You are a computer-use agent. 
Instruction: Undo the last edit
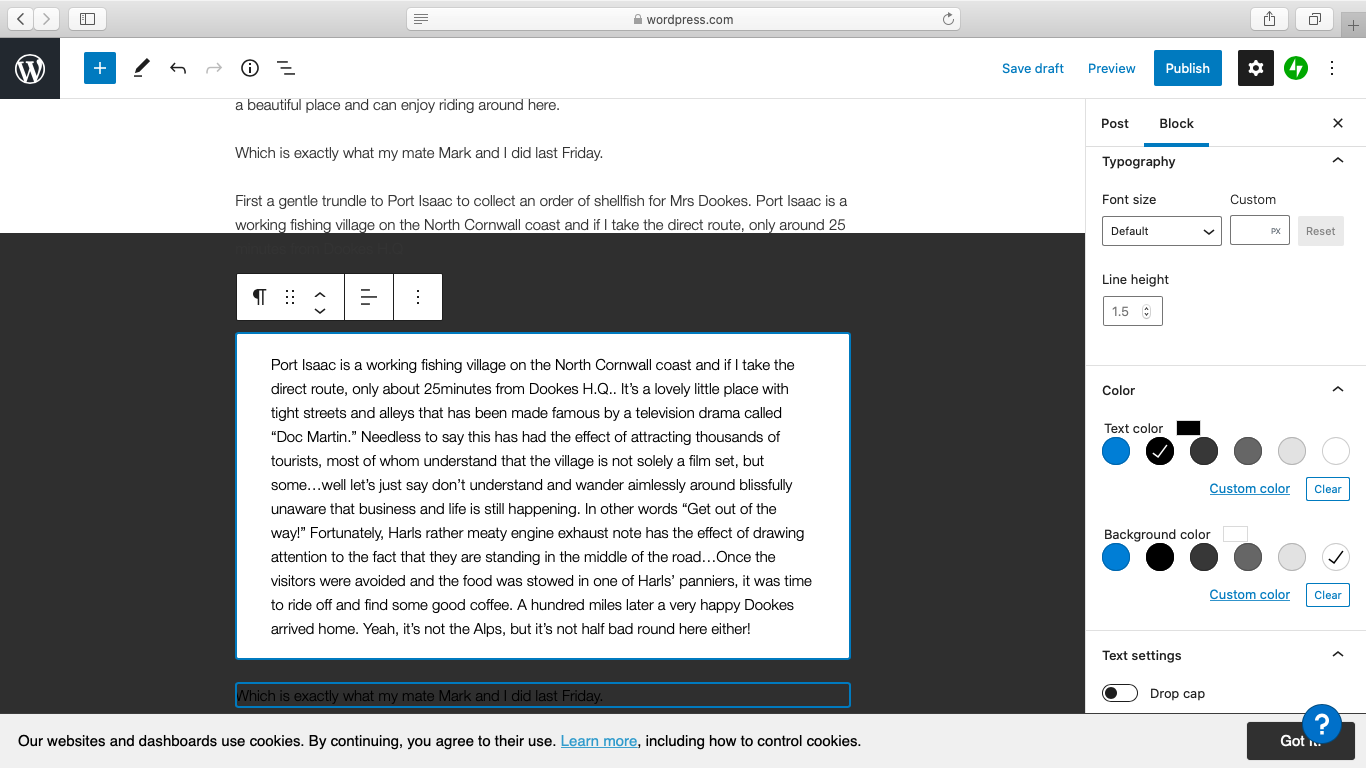pos(178,68)
